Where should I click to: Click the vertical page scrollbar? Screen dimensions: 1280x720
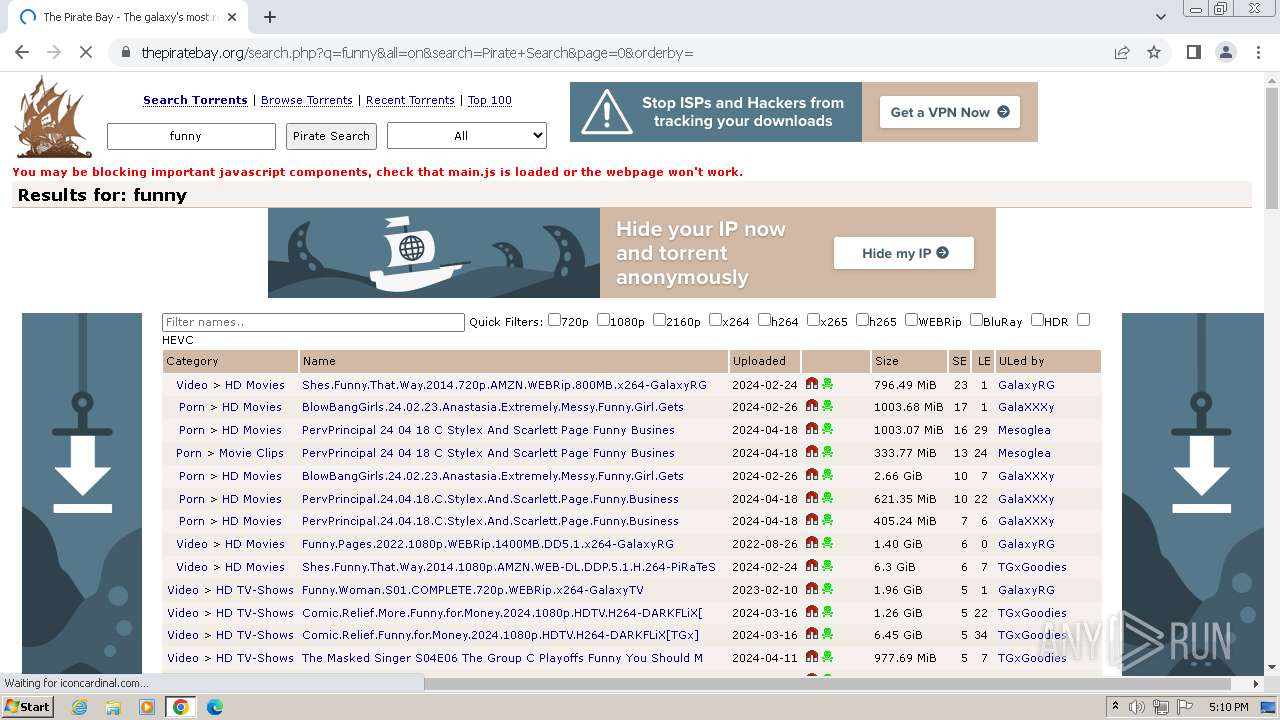click(x=1271, y=150)
